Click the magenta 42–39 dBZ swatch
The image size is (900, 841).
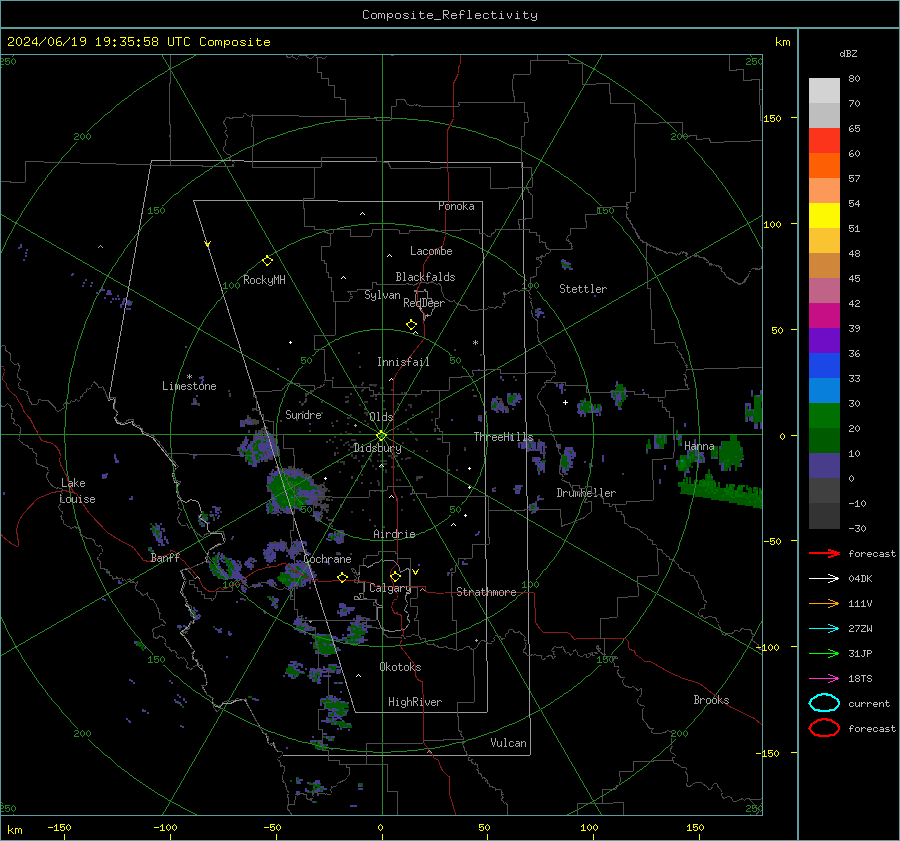824,316
